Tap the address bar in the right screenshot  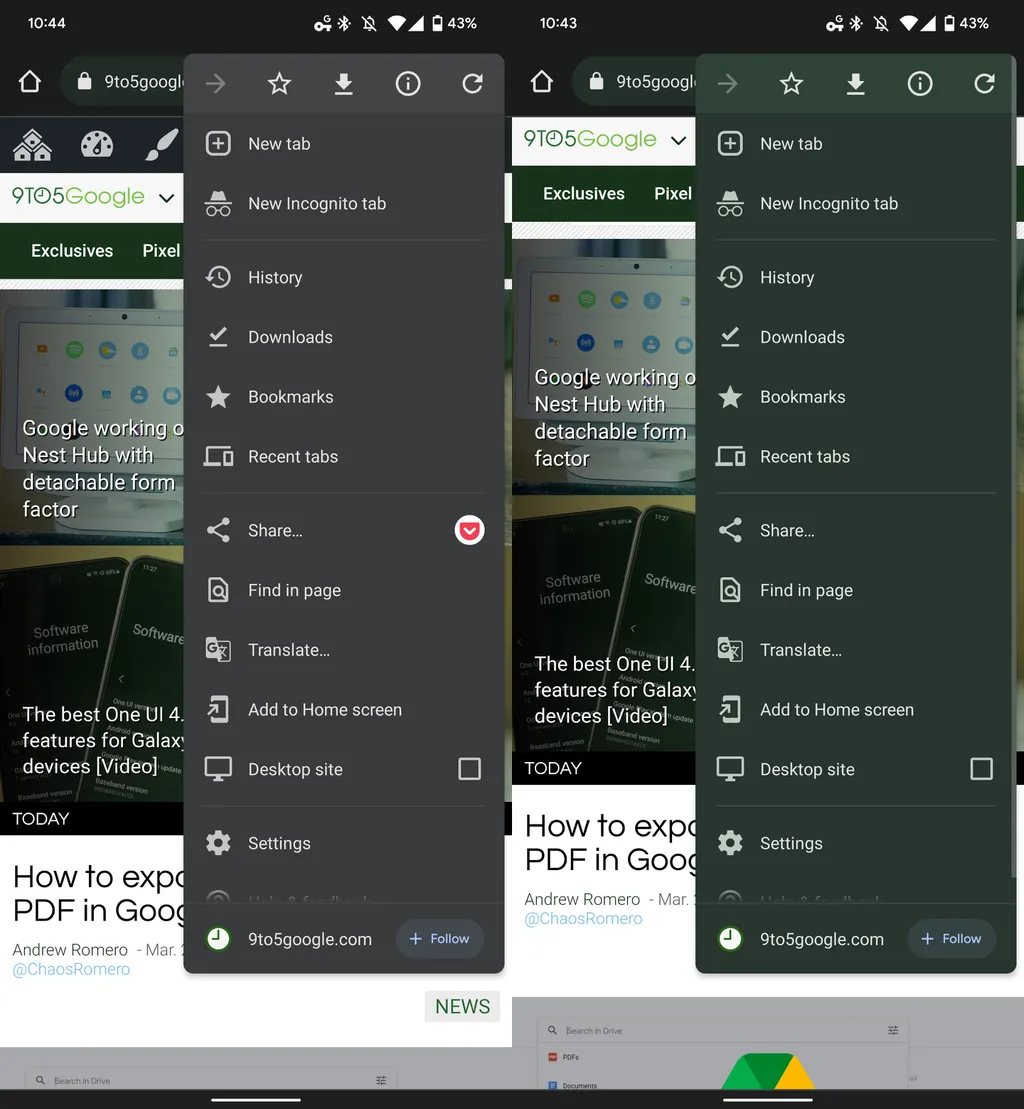coord(636,82)
